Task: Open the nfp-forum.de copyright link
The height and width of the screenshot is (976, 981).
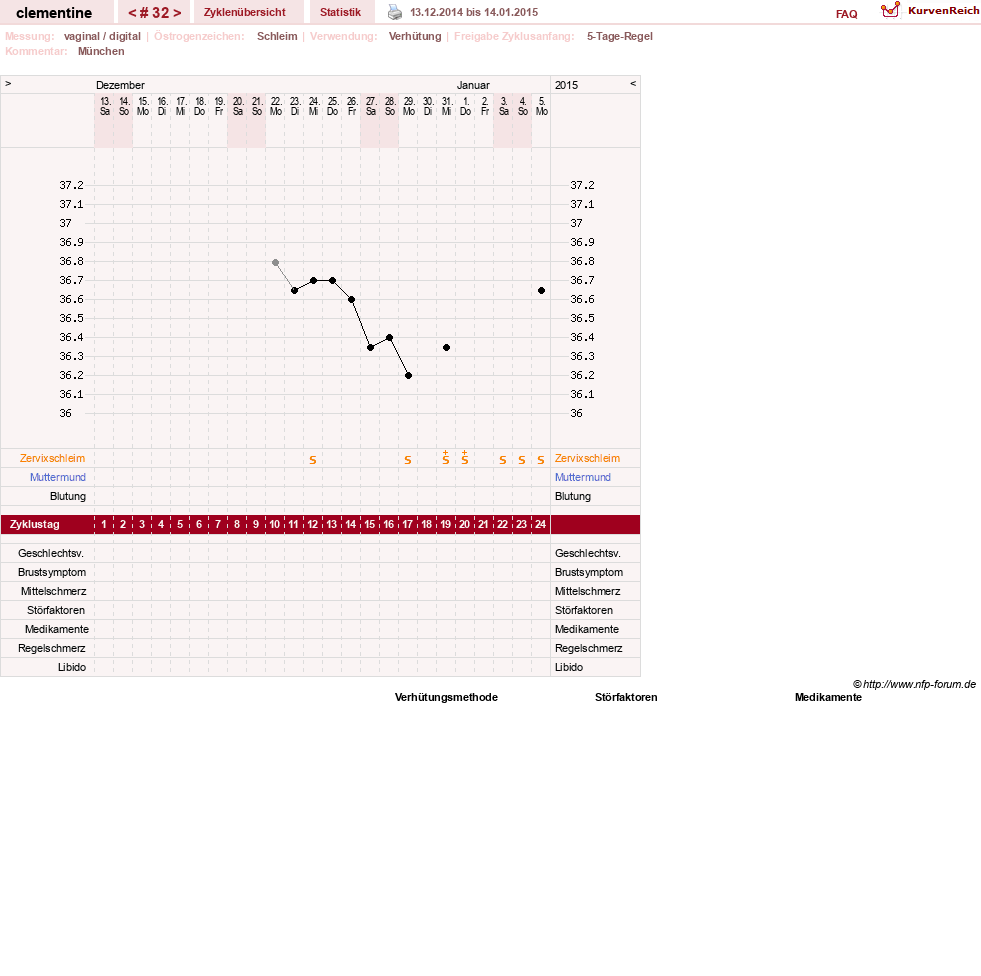Action: coord(914,684)
